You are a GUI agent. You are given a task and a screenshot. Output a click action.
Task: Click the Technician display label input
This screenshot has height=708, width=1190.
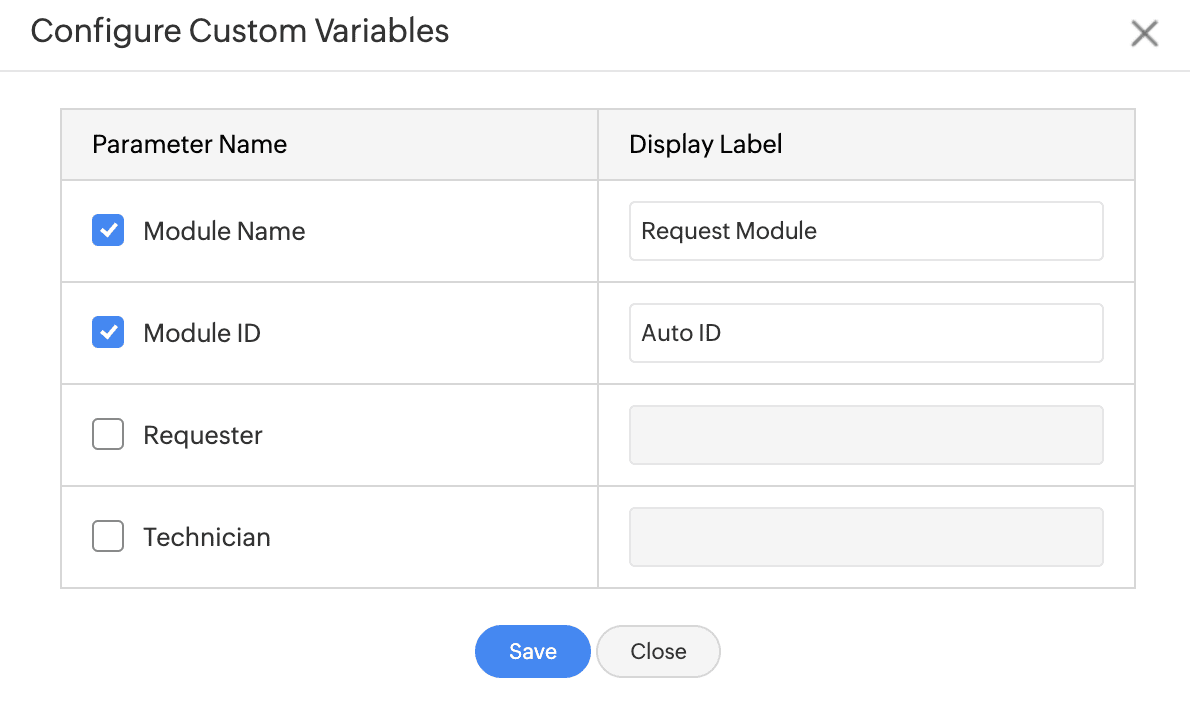(866, 537)
